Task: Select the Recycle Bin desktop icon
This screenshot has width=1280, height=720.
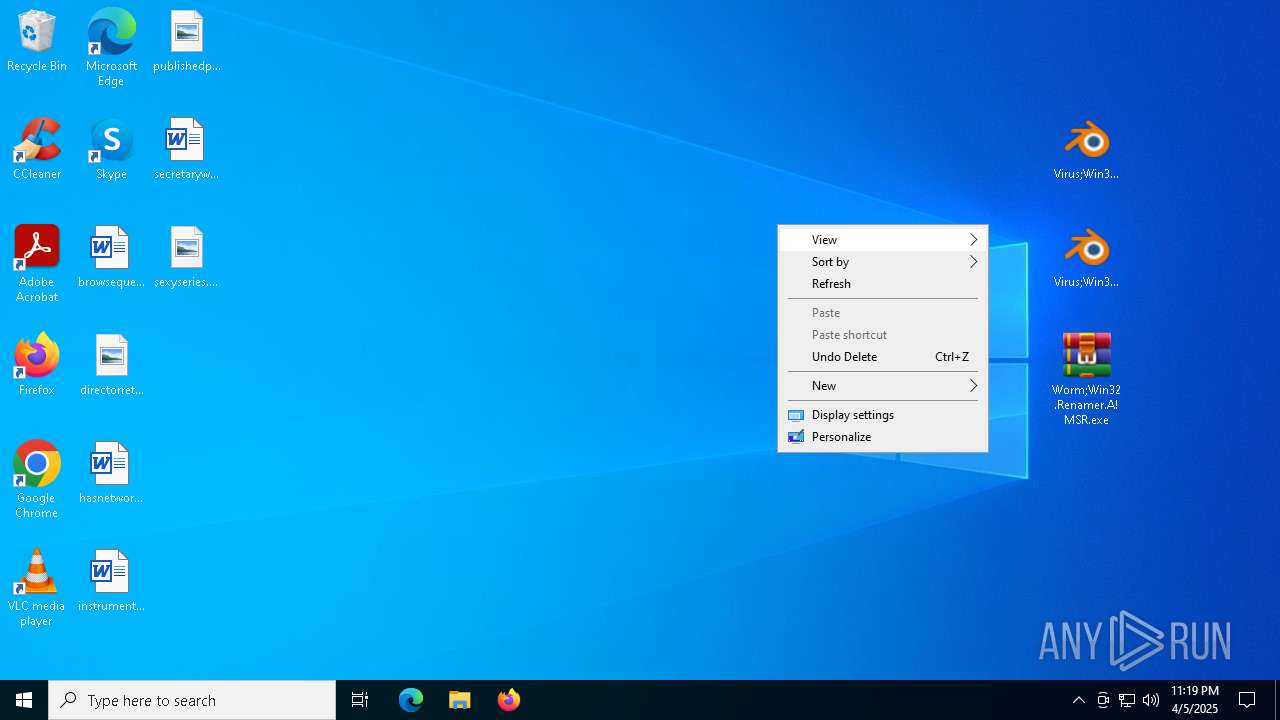Action: click(37, 42)
